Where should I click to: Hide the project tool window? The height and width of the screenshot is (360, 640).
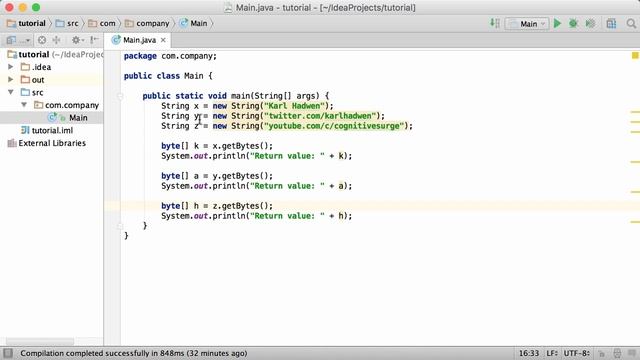click(x=94, y=40)
